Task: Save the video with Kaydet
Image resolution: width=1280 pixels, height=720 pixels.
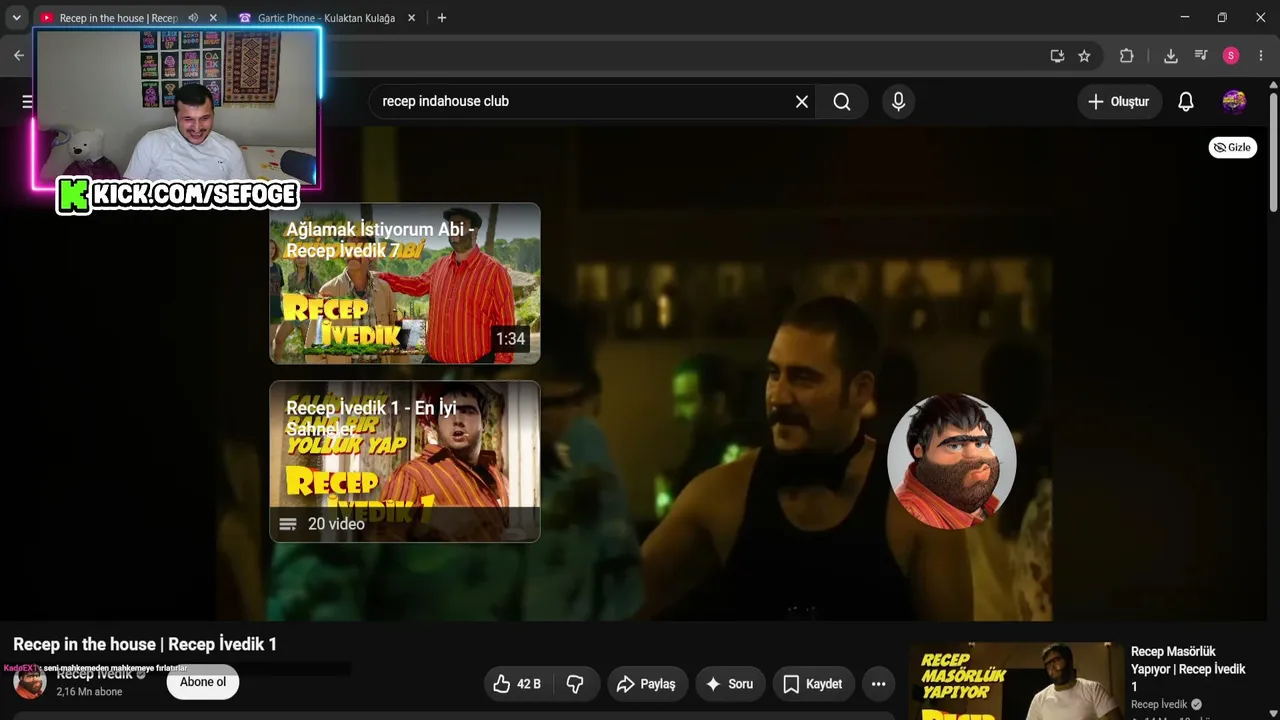Action: click(812, 684)
